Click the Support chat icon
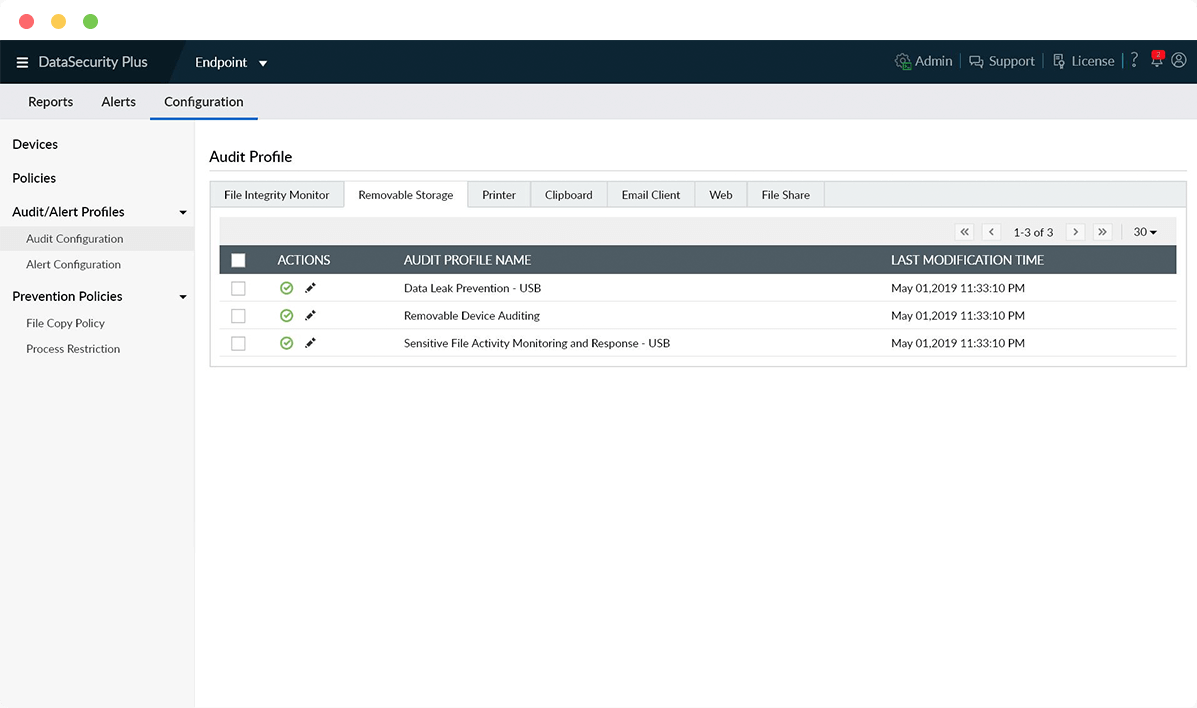The height and width of the screenshot is (708, 1197). pyautogui.click(x=976, y=61)
